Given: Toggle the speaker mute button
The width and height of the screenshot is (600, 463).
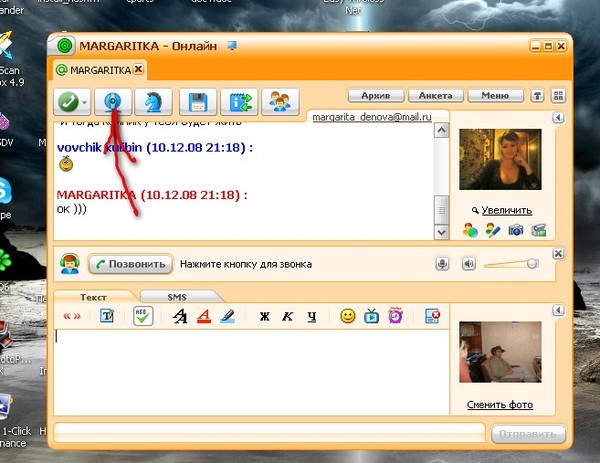Looking at the screenshot, I should (469, 264).
